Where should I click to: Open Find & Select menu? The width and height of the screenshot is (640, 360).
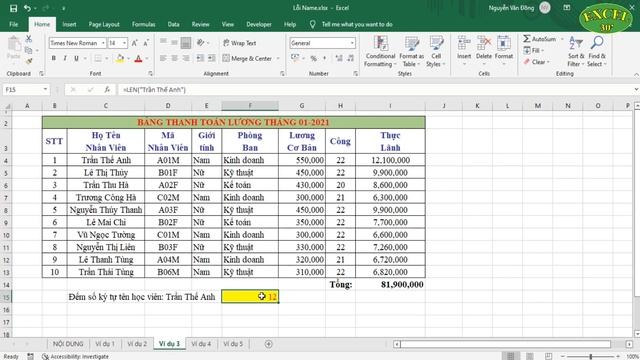[x=597, y=51]
